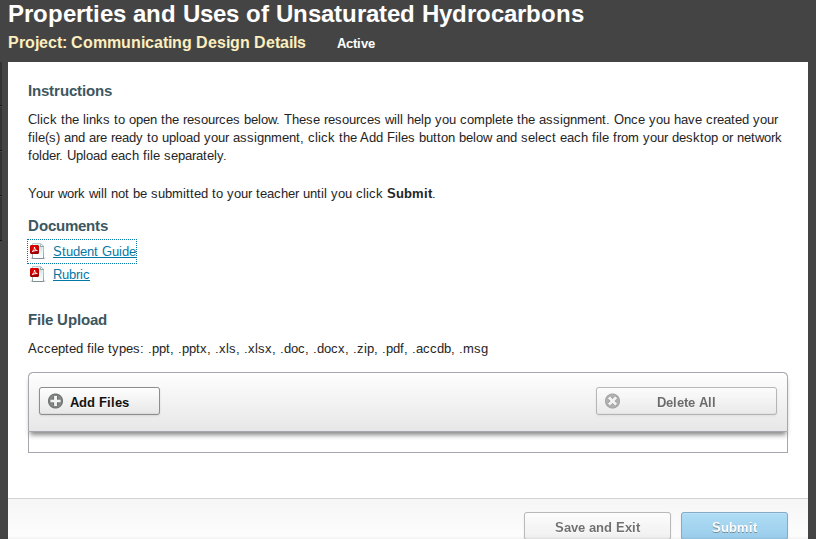Viewport: 816px width, 539px height.
Task: Click the Active status label in header
Action: (x=356, y=44)
